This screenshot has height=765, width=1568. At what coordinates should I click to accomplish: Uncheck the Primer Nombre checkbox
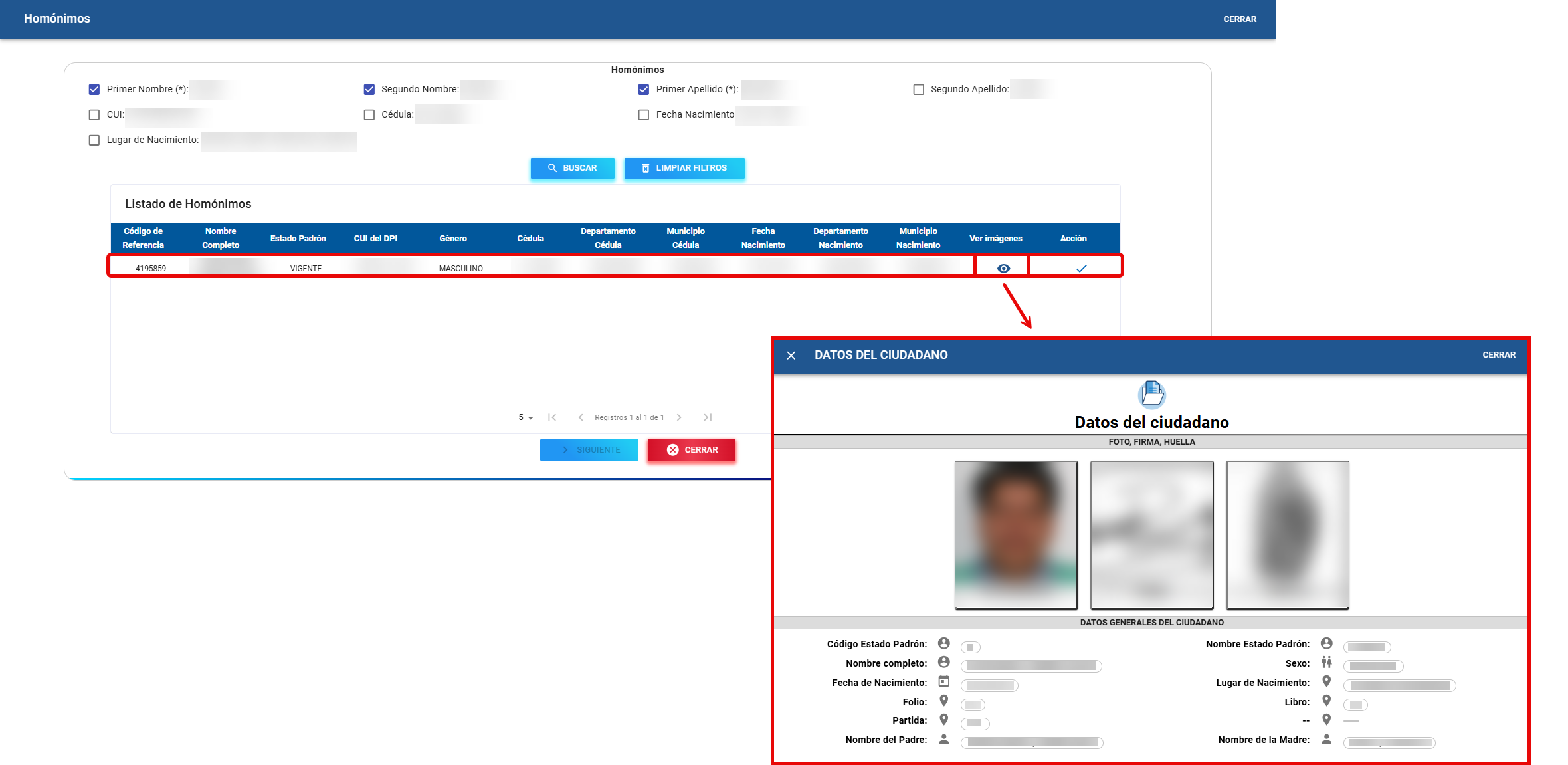pos(94,89)
